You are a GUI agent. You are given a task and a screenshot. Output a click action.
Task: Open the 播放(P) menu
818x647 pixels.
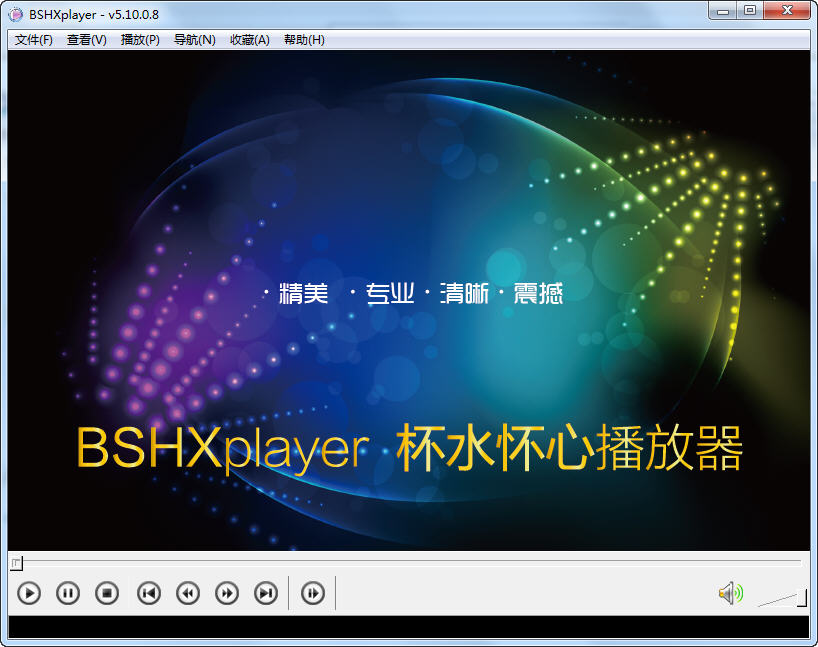click(x=140, y=40)
